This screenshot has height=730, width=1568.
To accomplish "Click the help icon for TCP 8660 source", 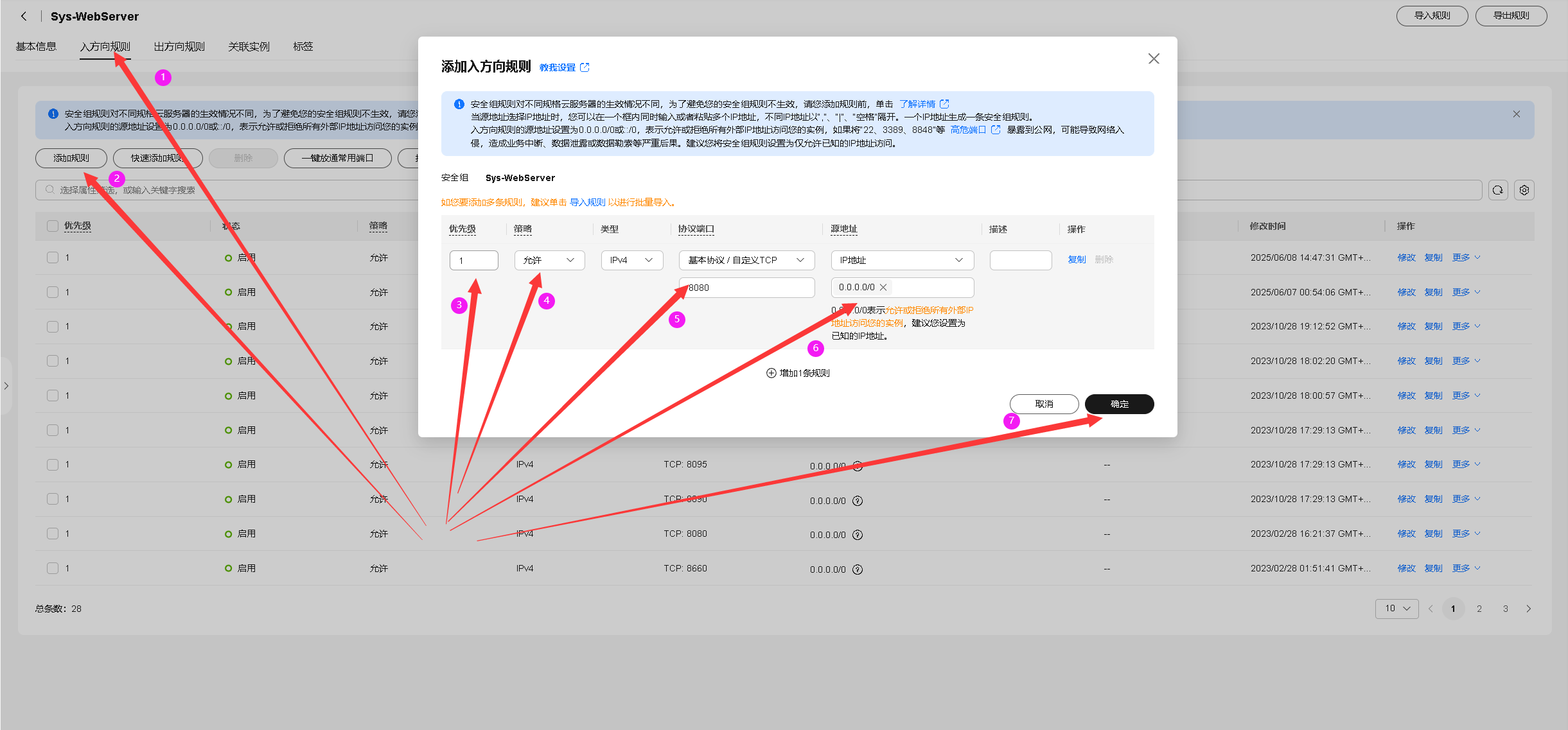I will click(x=858, y=569).
